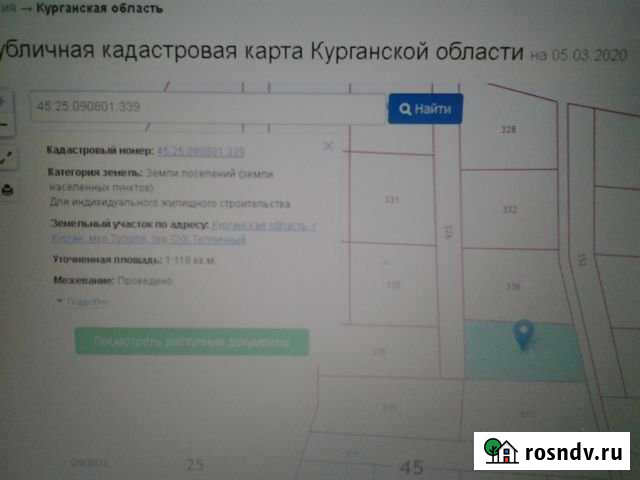
Task: Click parcel 336 on the map
Action: pyautogui.click(x=513, y=286)
